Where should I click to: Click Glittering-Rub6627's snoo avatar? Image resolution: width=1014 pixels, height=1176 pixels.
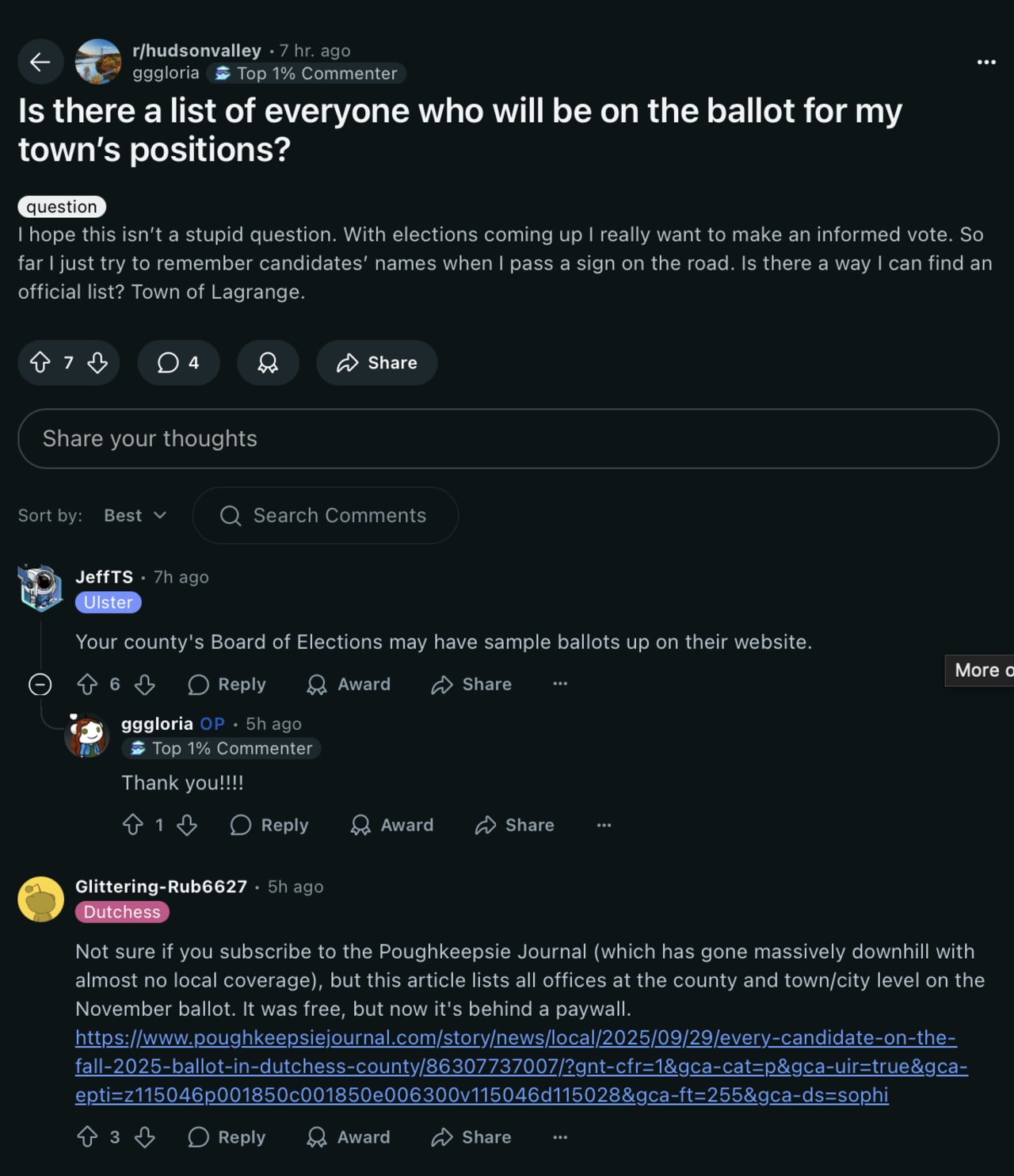tap(40, 899)
